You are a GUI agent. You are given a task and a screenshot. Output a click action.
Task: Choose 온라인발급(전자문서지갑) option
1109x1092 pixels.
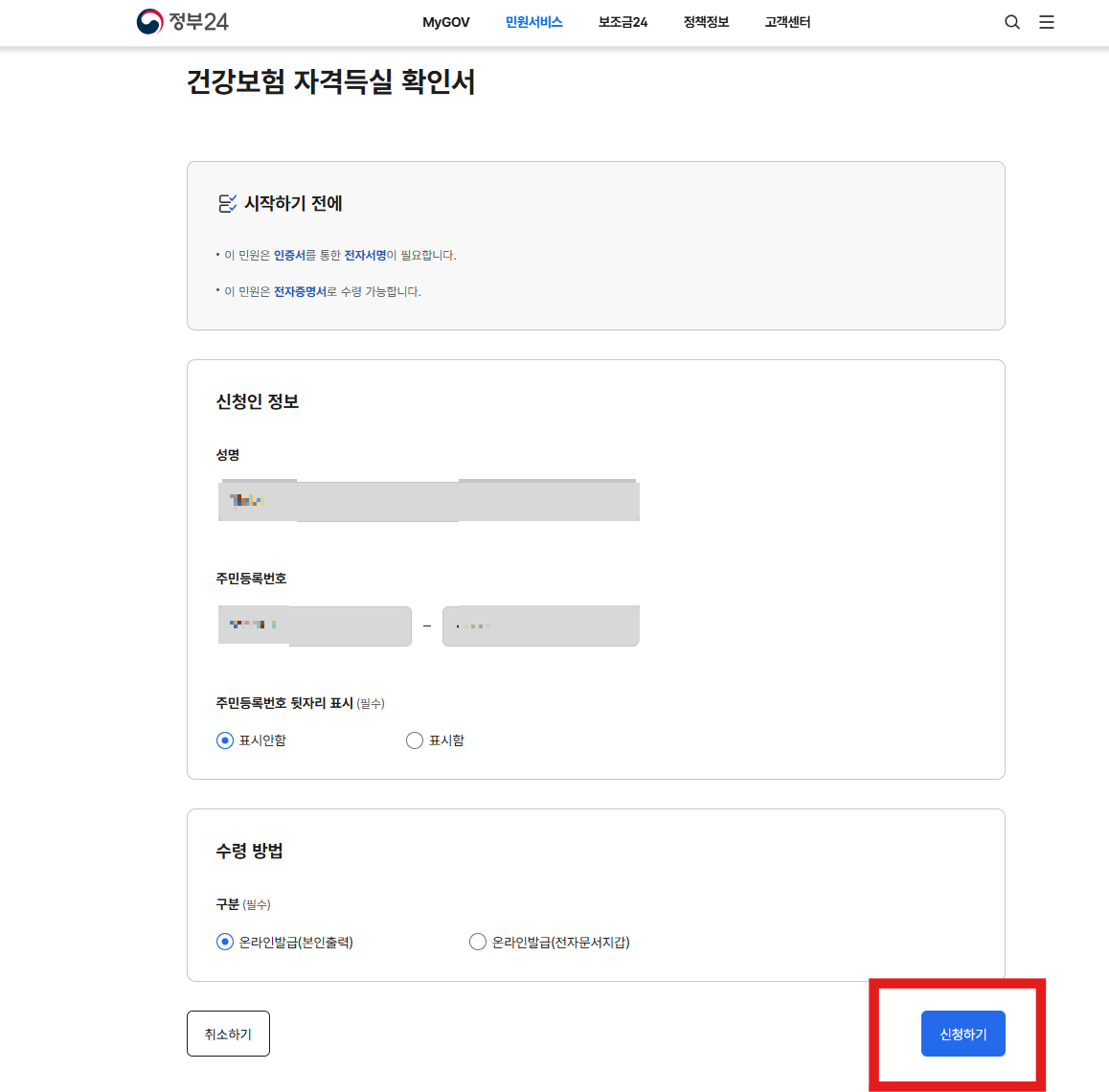coord(478,942)
